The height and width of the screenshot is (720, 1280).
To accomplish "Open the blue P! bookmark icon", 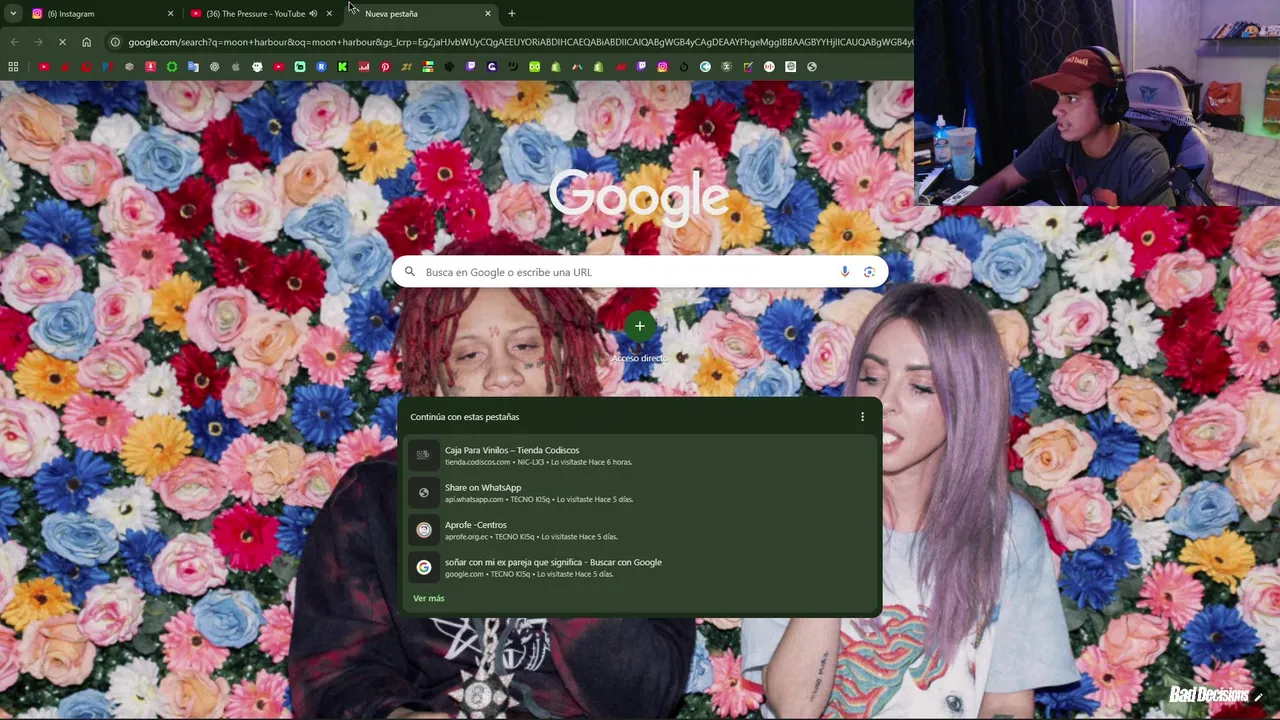I will tap(108, 67).
